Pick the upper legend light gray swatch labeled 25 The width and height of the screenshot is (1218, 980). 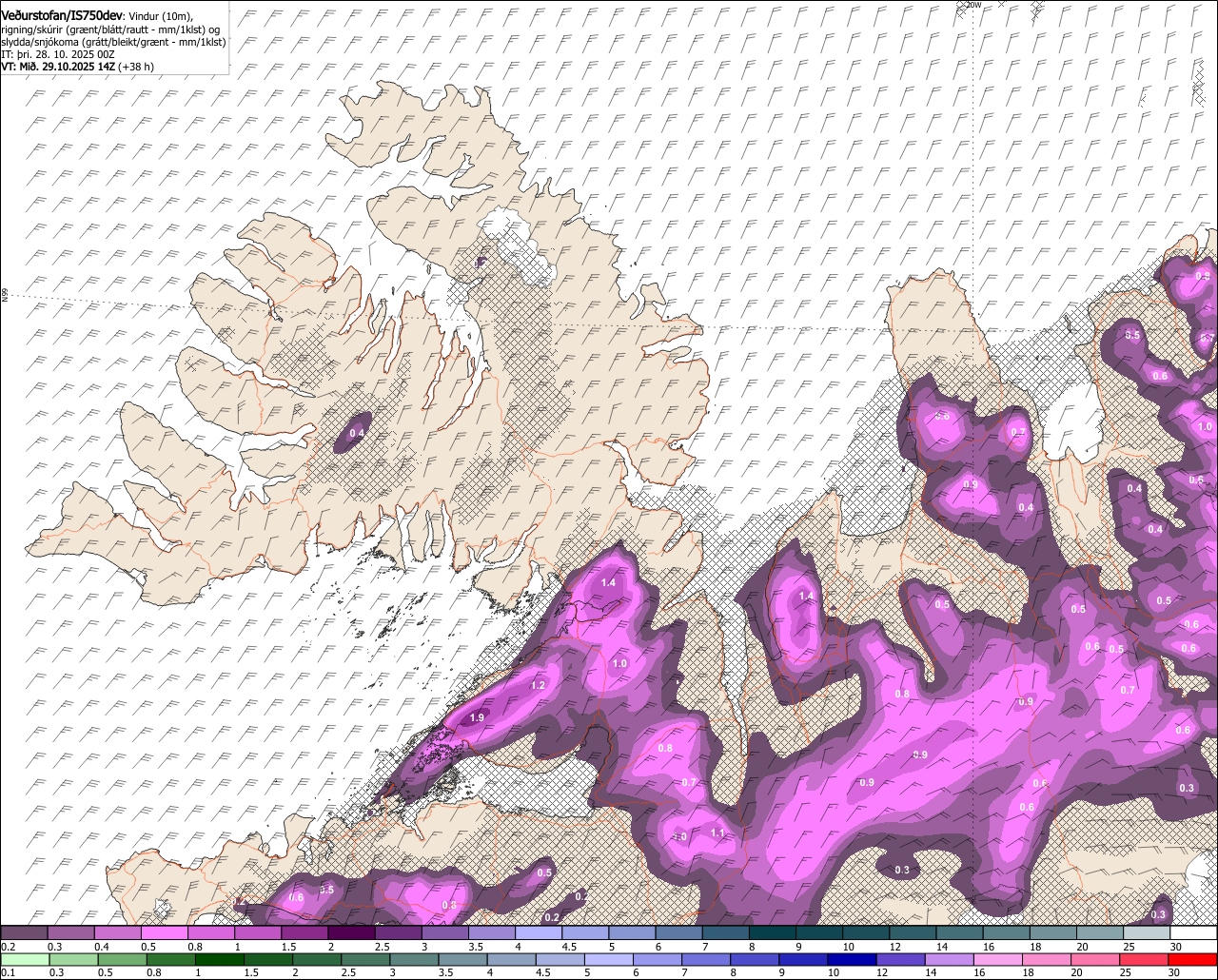click(x=1147, y=932)
